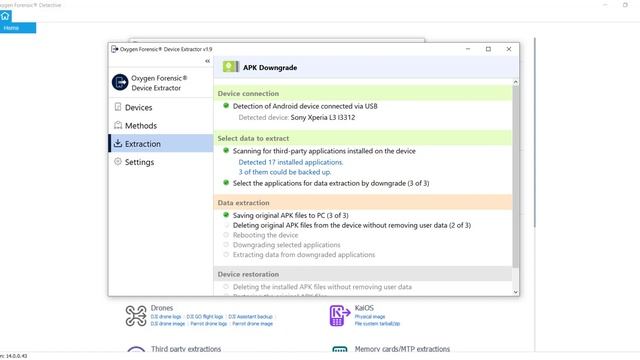Click the Device connection section header
Image resolution: width=640 pixels, height=360 pixels.
point(362,93)
